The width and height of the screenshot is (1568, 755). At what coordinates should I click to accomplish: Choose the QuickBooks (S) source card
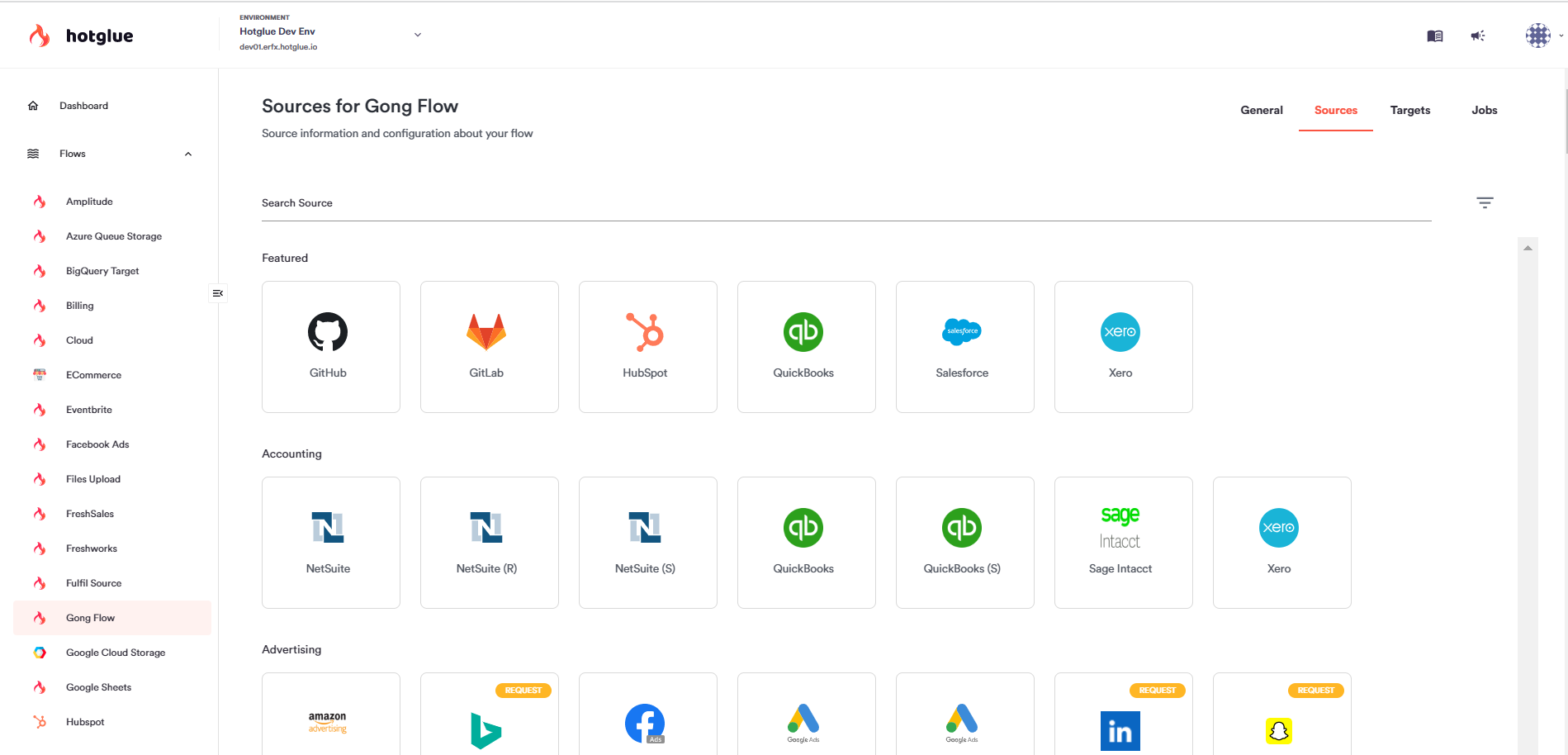(x=965, y=543)
